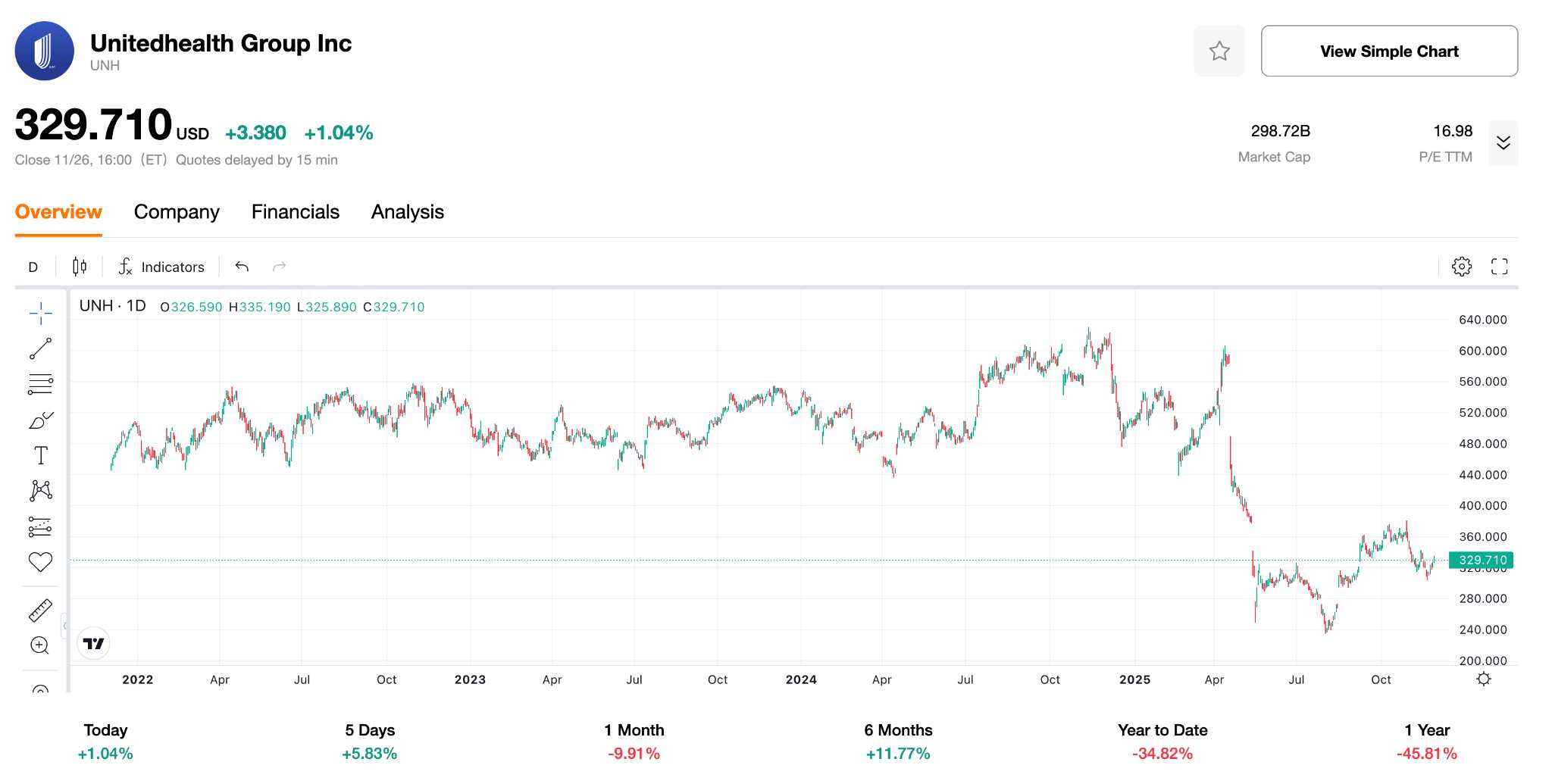Switch to the Financials tab

click(296, 212)
